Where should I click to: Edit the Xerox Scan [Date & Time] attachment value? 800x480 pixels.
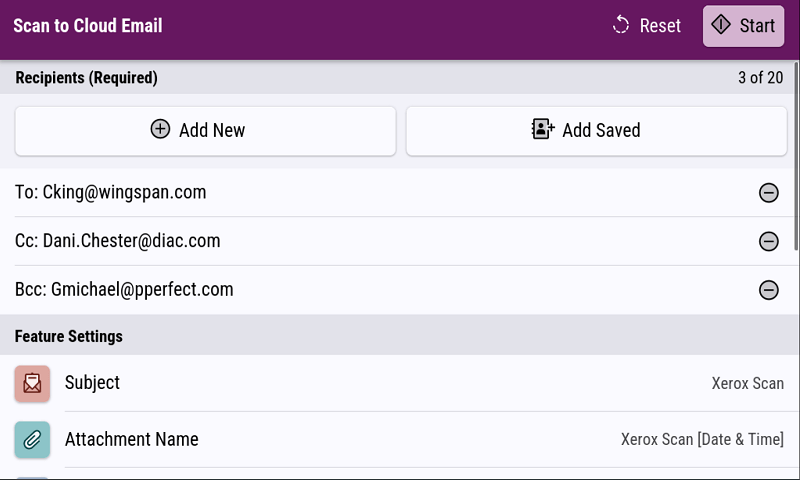pyautogui.click(x=702, y=439)
